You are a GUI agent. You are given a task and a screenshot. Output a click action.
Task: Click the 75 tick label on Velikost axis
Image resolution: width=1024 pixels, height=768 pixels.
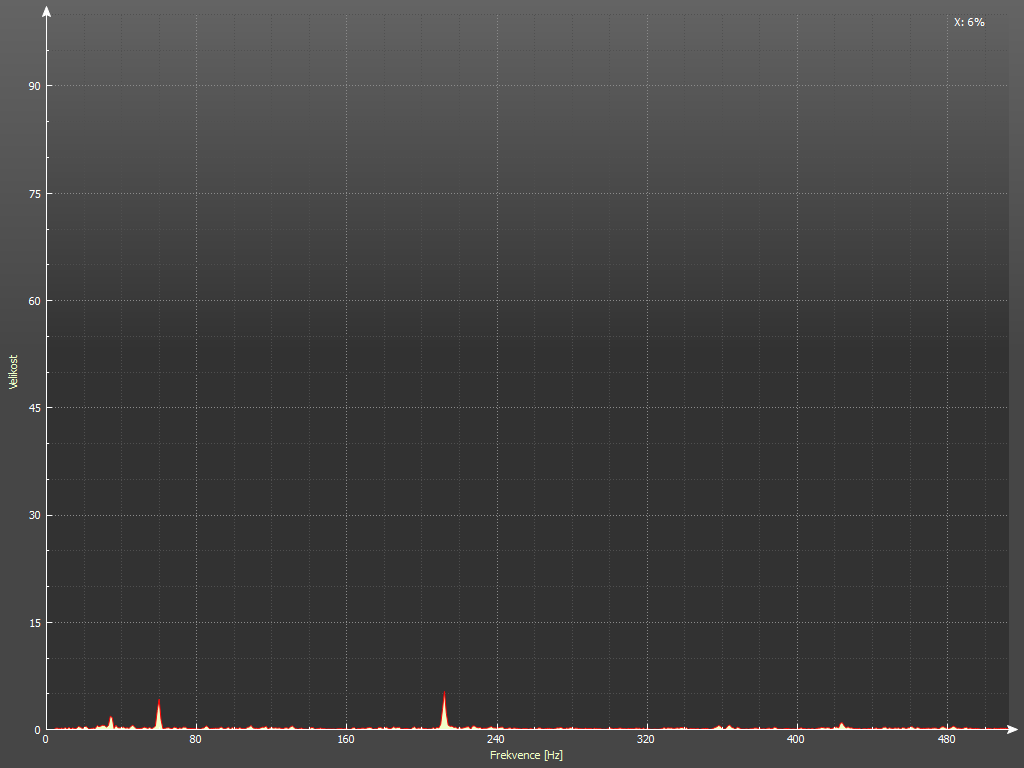(x=34, y=193)
